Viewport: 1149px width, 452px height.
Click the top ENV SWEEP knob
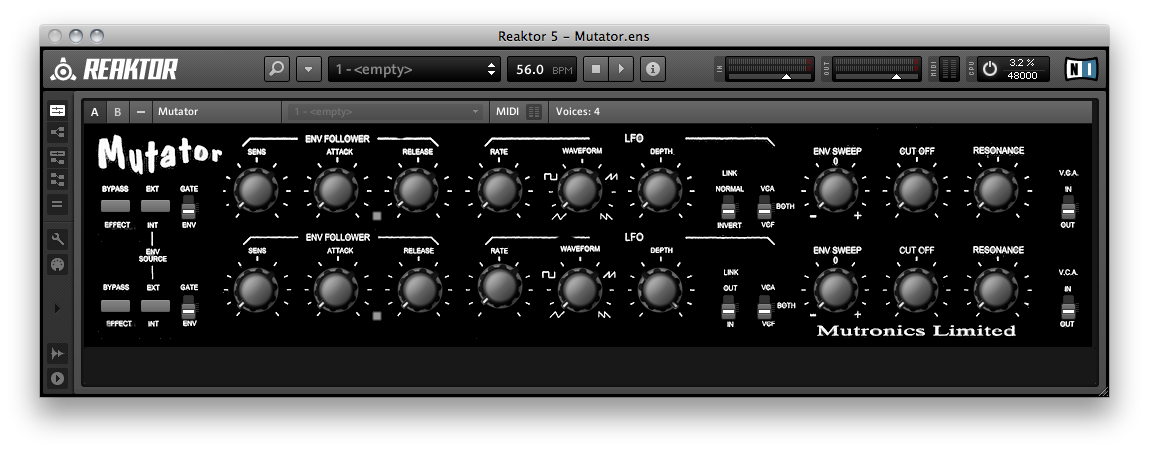(836, 190)
